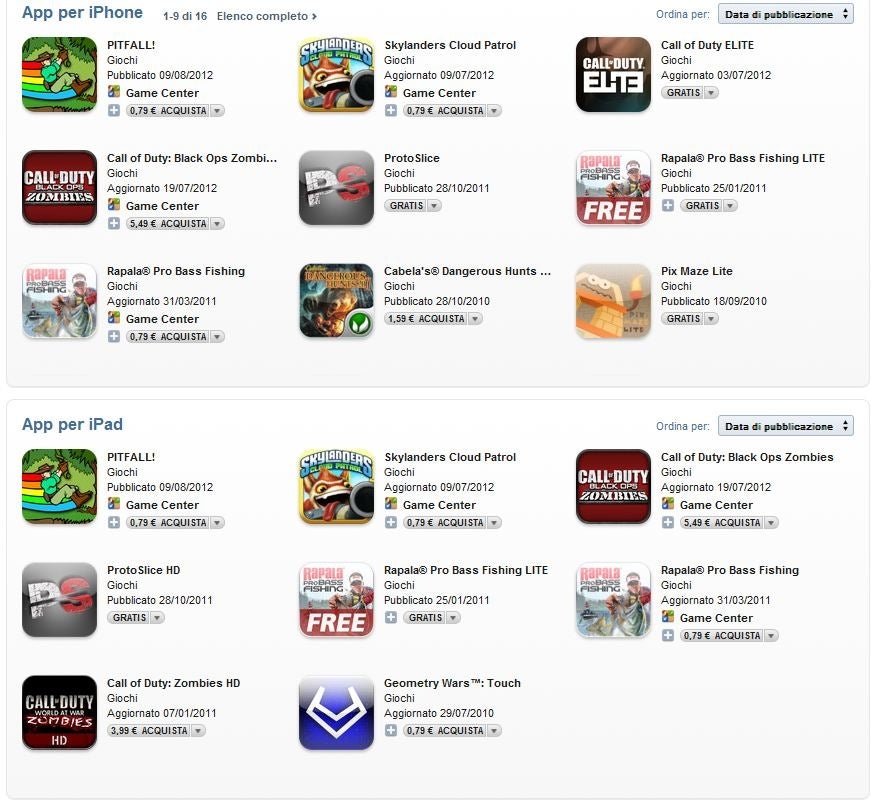Screen dimensions: 871x800
Task: Open Call of Duty: Zombies HD icon
Action: click(59, 713)
